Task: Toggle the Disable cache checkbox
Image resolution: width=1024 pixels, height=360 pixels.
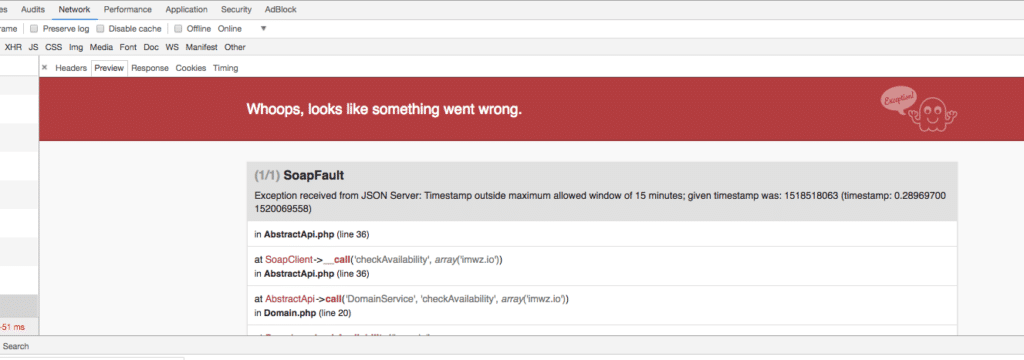Action: 101,29
